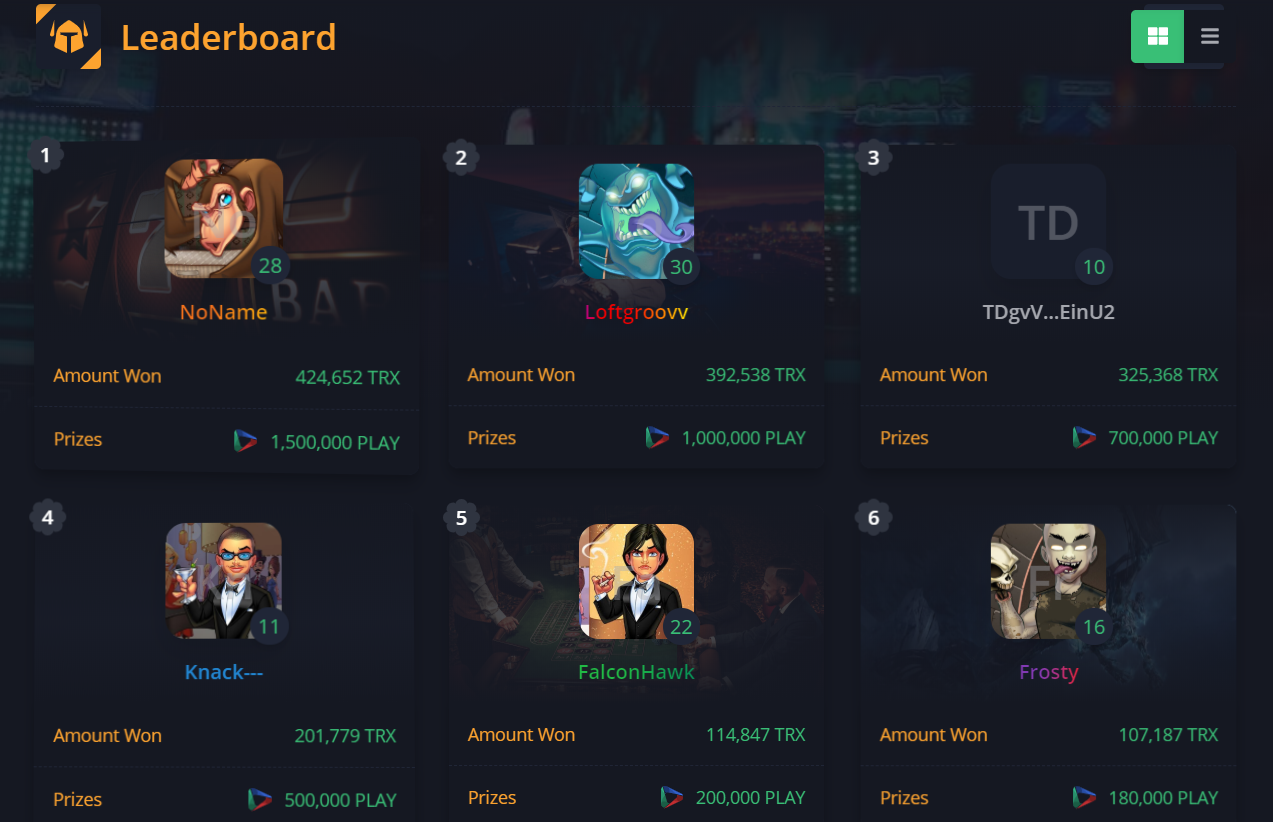1273x822 pixels.
Task: Click the orange helmet logo icon
Action: tap(68, 37)
